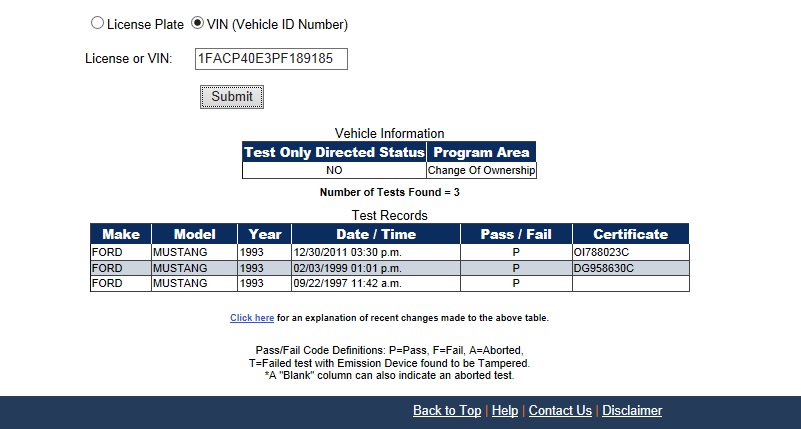Image resolution: width=801 pixels, height=429 pixels.
Task: Open the Help link in footer
Action: 505,411
